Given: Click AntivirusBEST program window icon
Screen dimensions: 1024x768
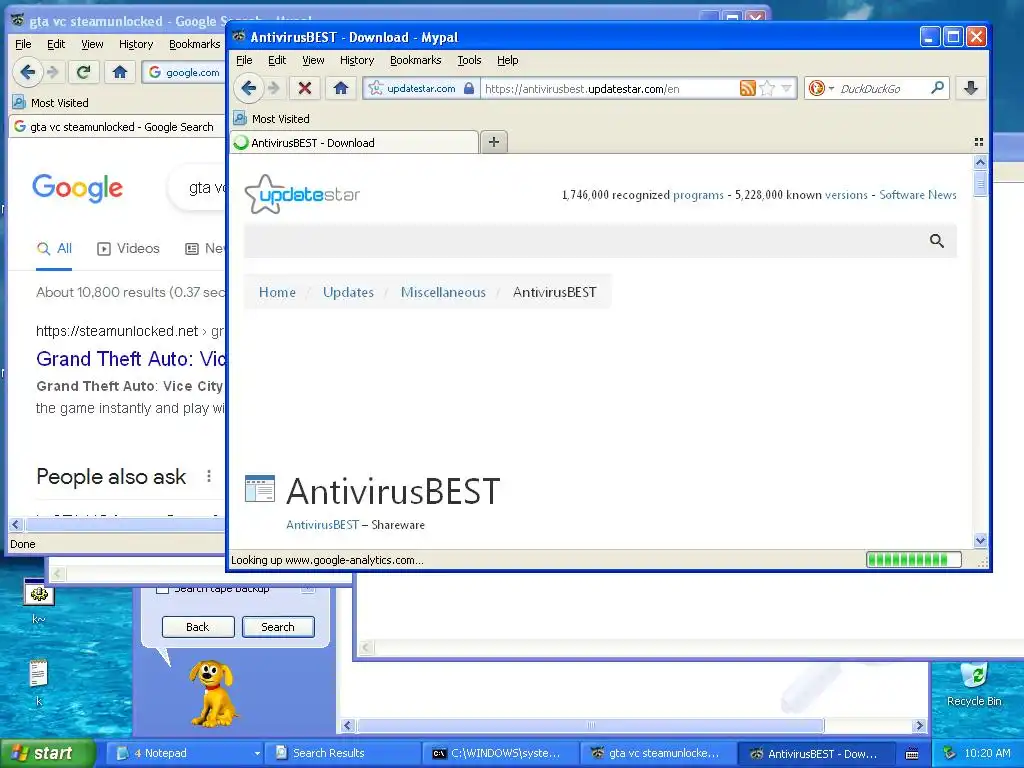Looking at the screenshot, I should point(259,488).
